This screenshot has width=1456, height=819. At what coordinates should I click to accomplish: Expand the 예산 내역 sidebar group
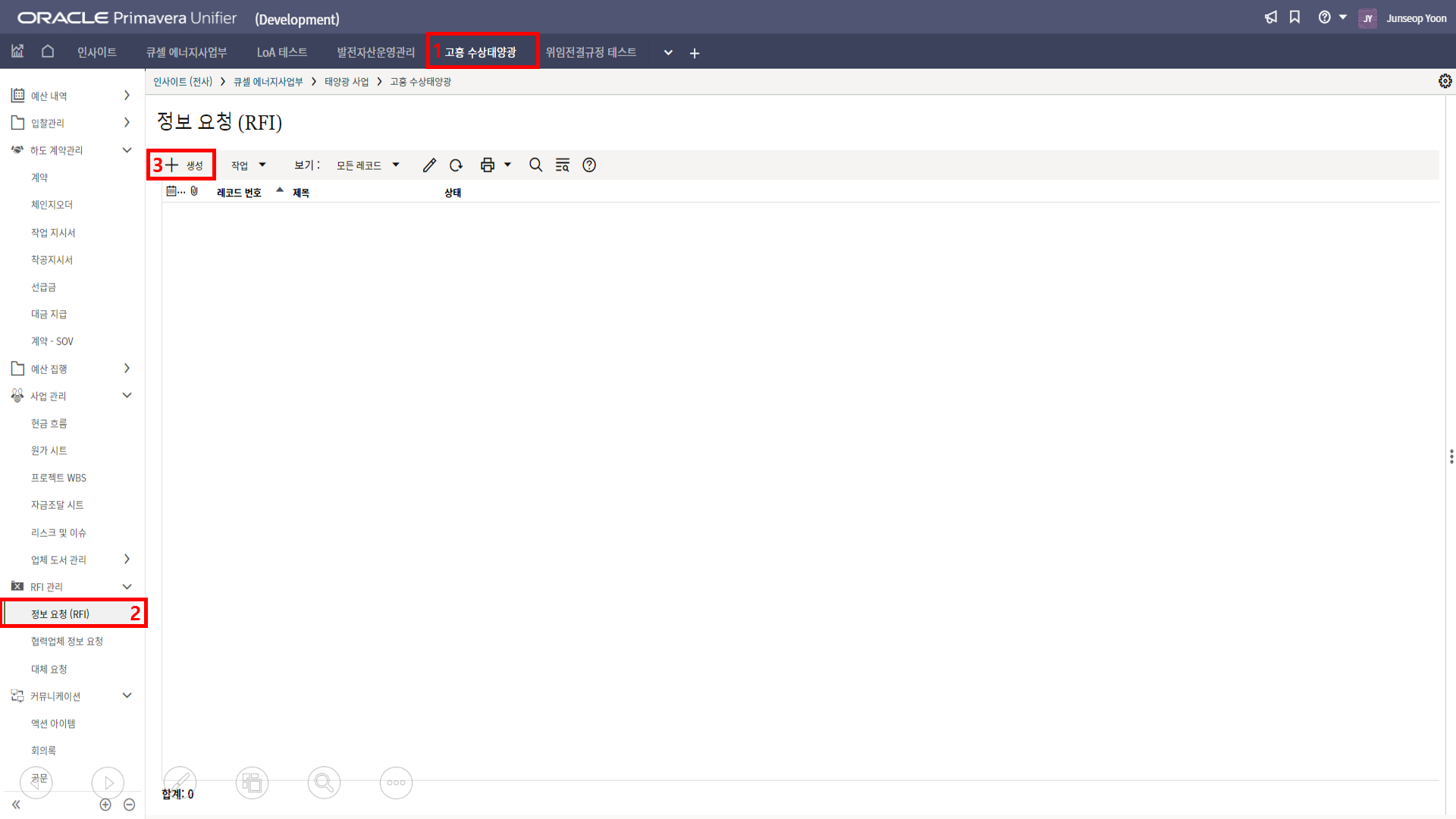coord(127,96)
